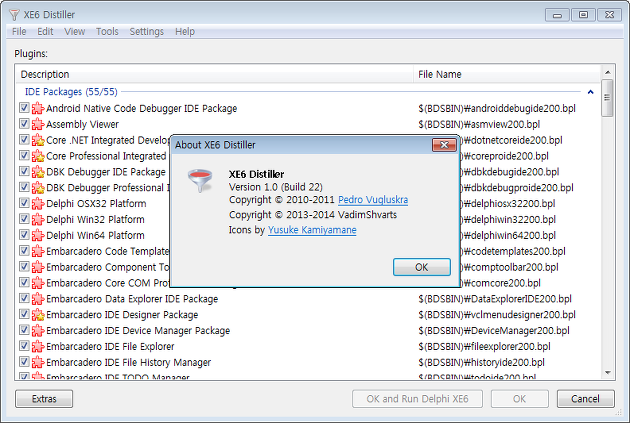Screen dimensions: 630x423
Task: Click the Embarcadero IDE File Explorer icon
Action: coord(38,346)
